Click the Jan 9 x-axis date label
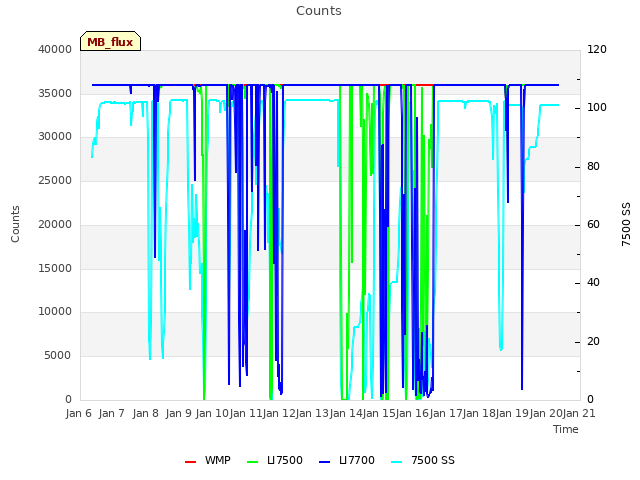The height and width of the screenshot is (480, 640). (178, 413)
